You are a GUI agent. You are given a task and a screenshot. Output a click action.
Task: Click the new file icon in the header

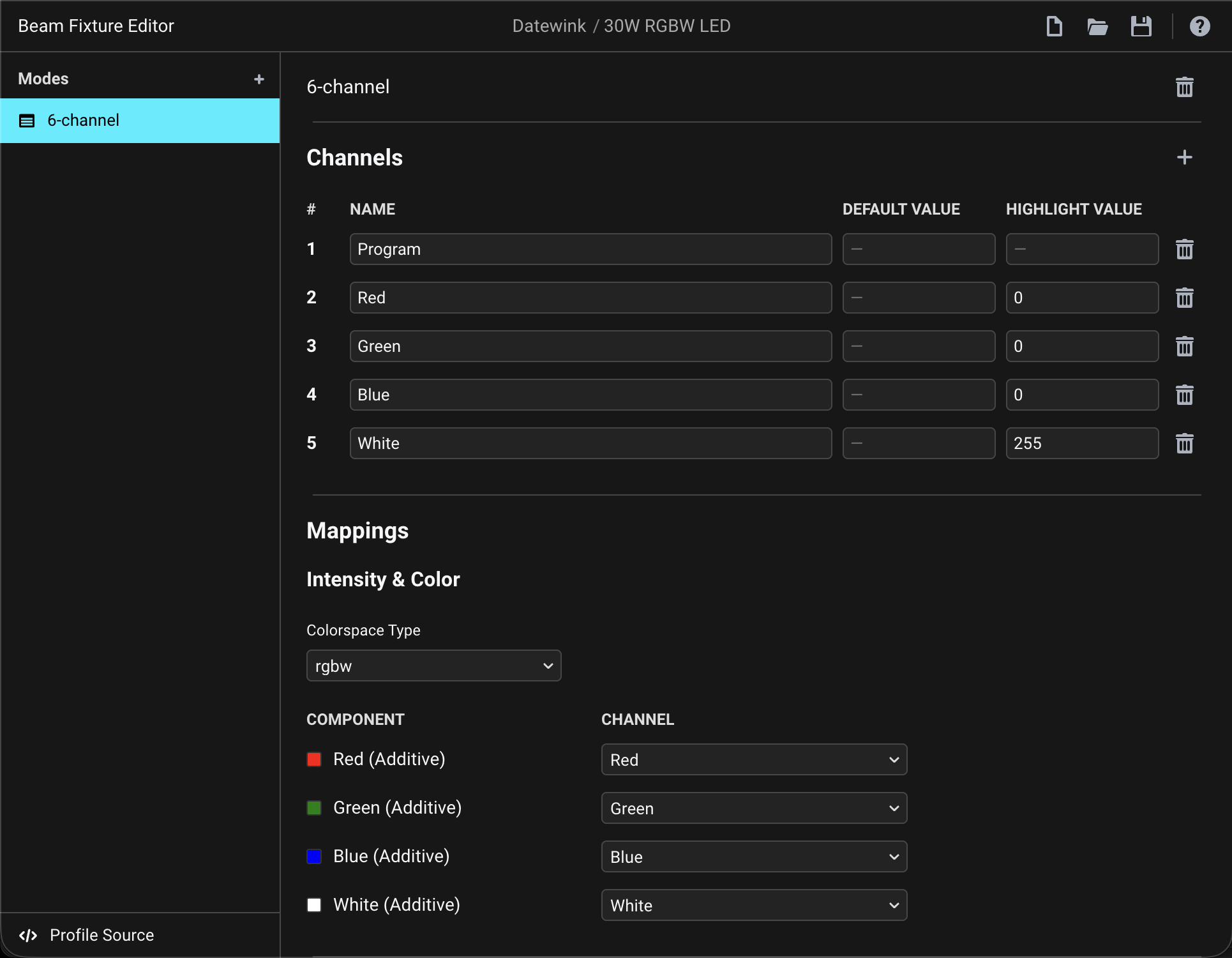[x=1054, y=26]
